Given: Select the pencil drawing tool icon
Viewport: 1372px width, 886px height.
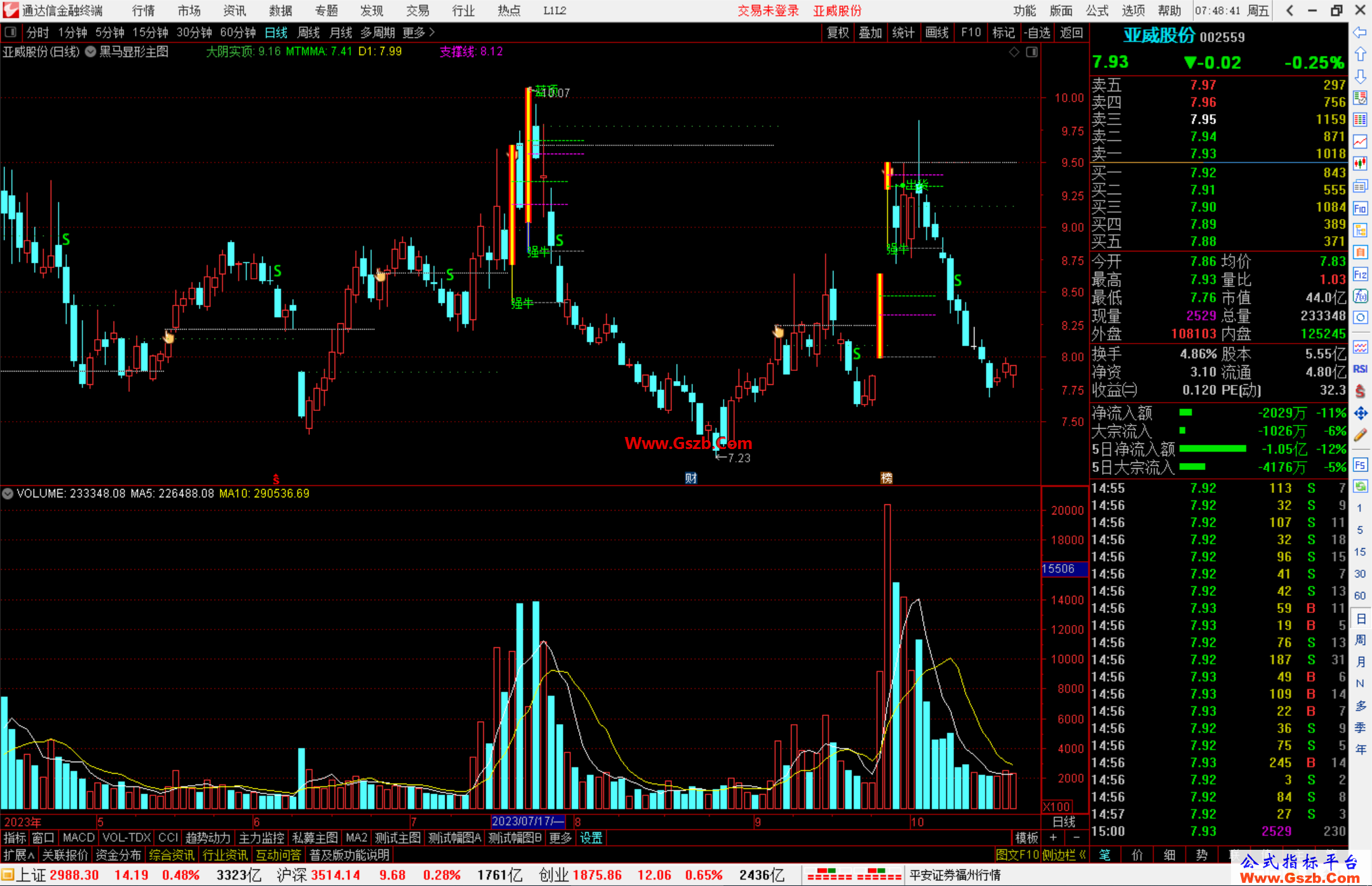Looking at the screenshot, I should [1360, 435].
